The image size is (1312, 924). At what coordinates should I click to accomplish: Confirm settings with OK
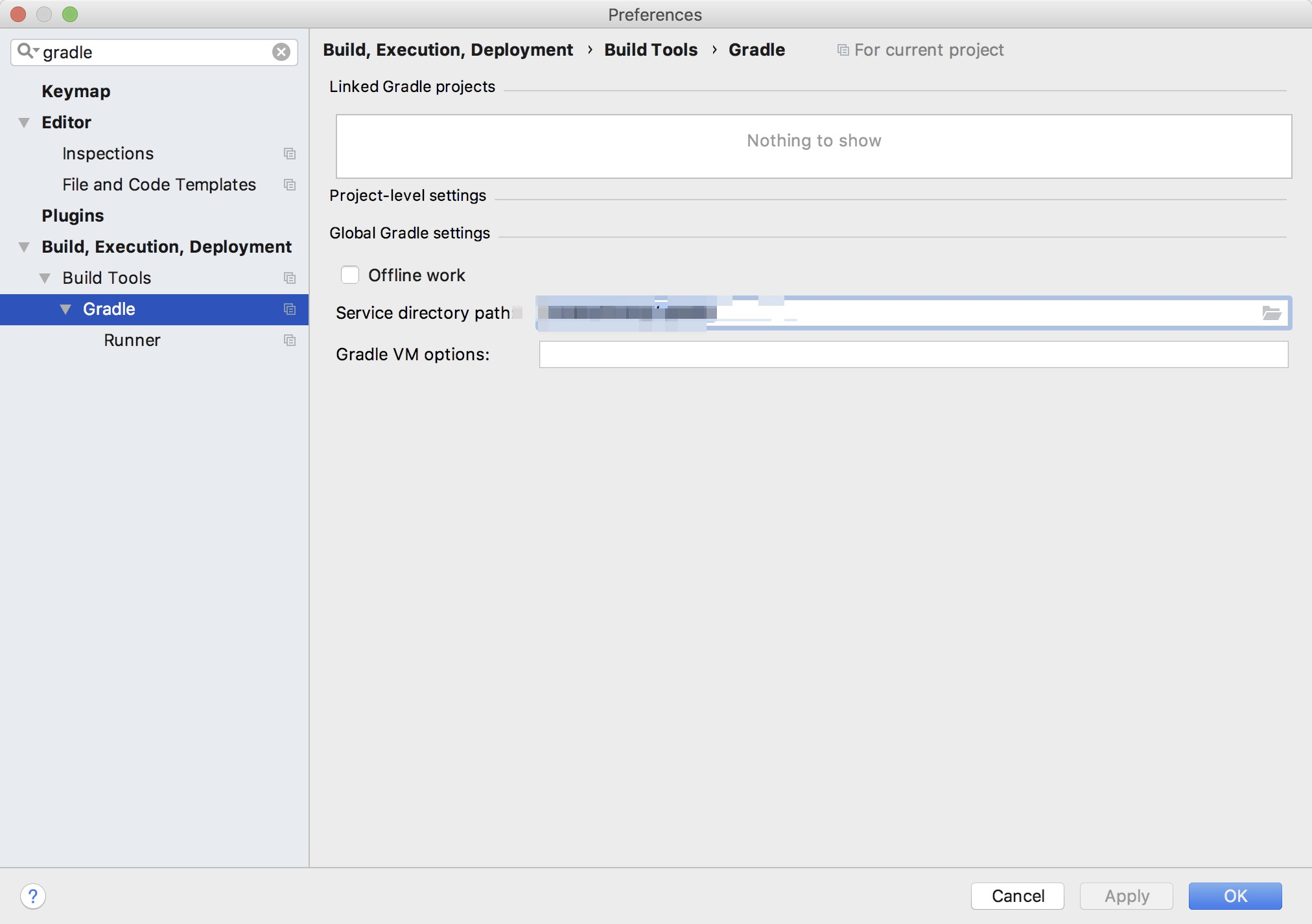coord(1235,895)
